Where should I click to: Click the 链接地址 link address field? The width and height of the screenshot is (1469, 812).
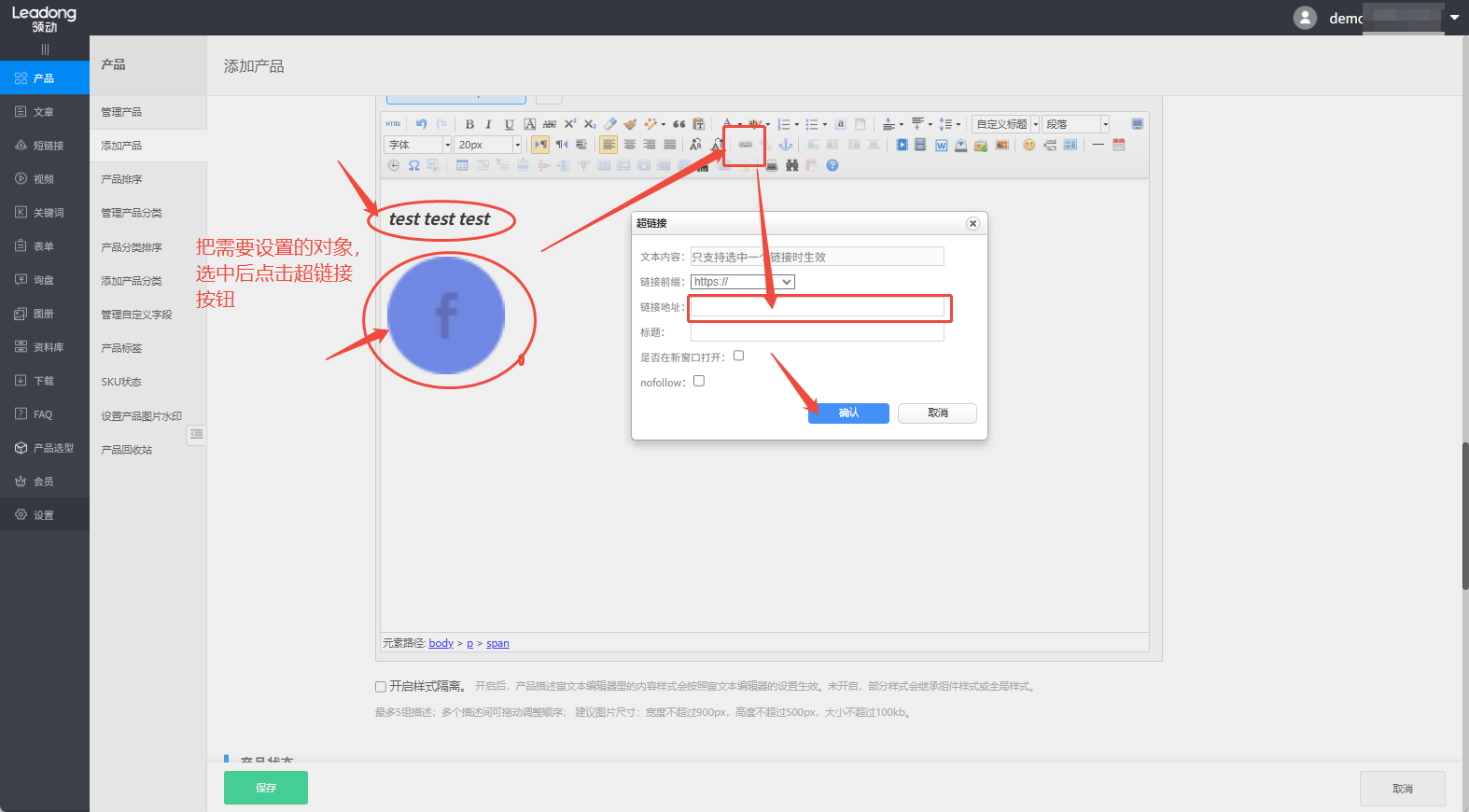[x=818, y=307]
